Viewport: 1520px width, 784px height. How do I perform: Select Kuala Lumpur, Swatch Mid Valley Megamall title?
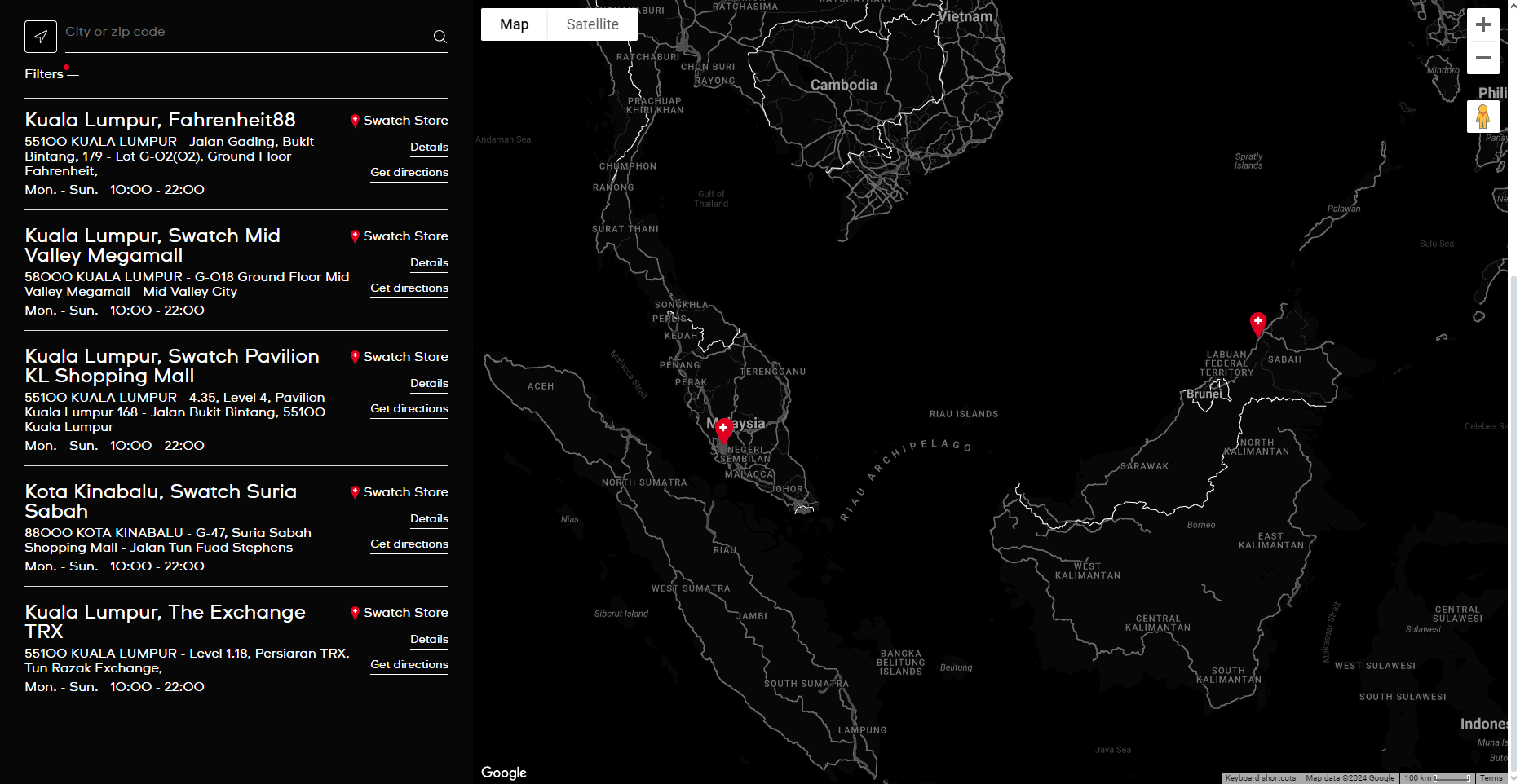(152, 245)
